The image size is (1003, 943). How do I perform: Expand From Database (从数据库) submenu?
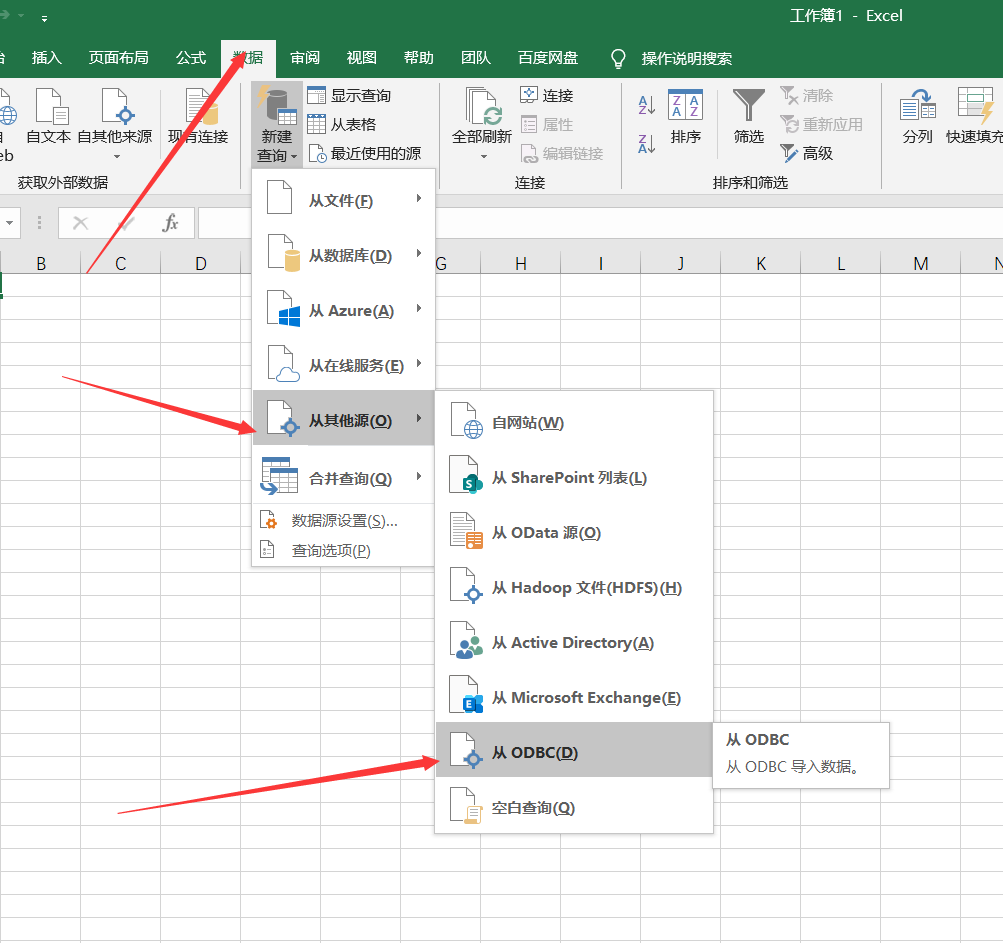[x=344, y=254]
